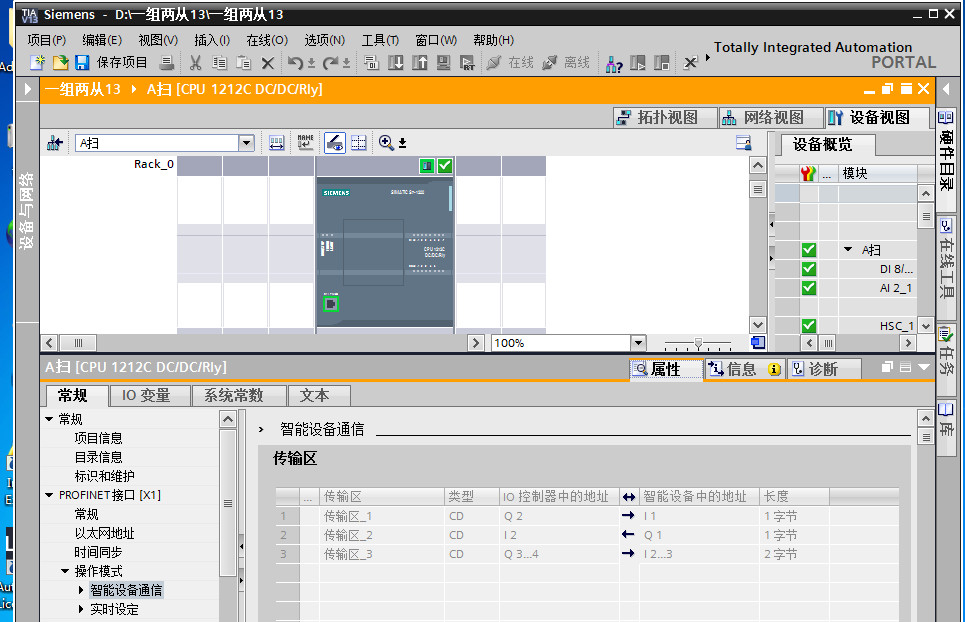The height and width of the screenshot is (622, 965).
Task: Click the delete X icon in main toolbar
Action: pos(268,62)
